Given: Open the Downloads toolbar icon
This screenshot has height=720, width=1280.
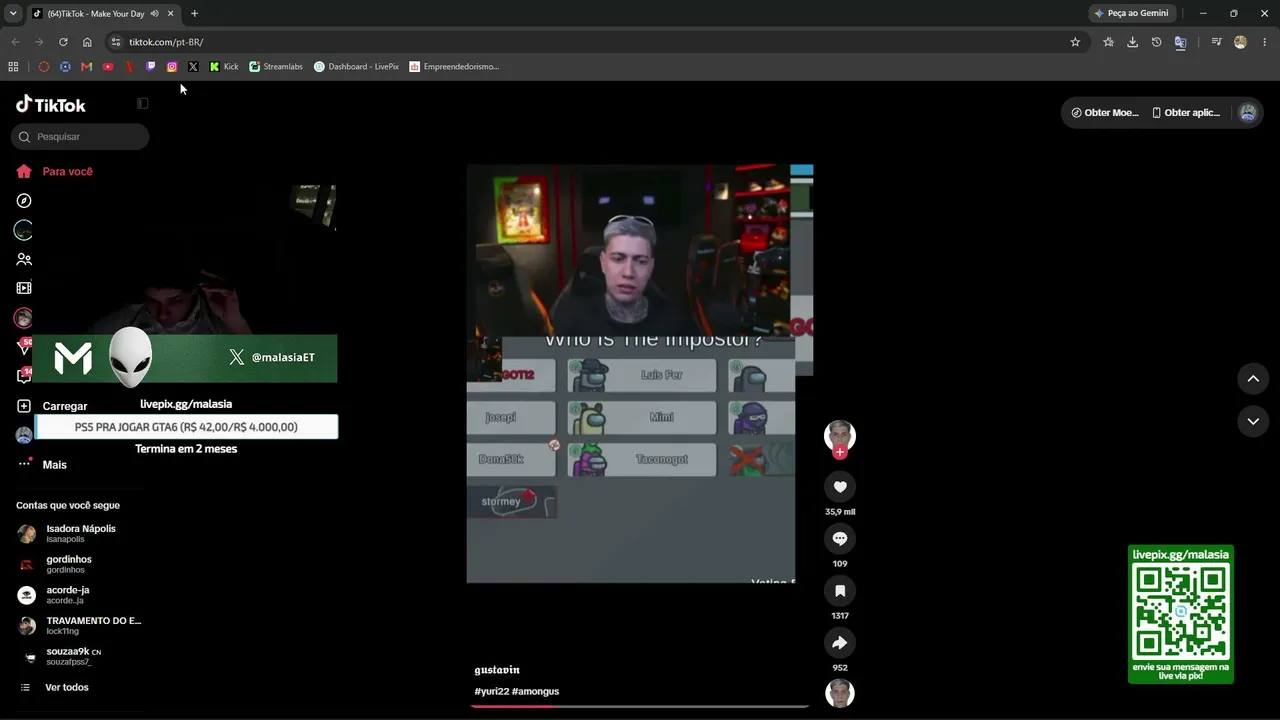Looking at the screenshot, I should 1132,42.
